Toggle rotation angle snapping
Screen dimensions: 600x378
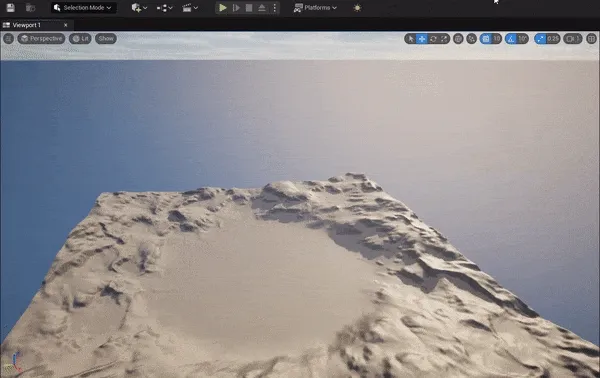[511, 39]
